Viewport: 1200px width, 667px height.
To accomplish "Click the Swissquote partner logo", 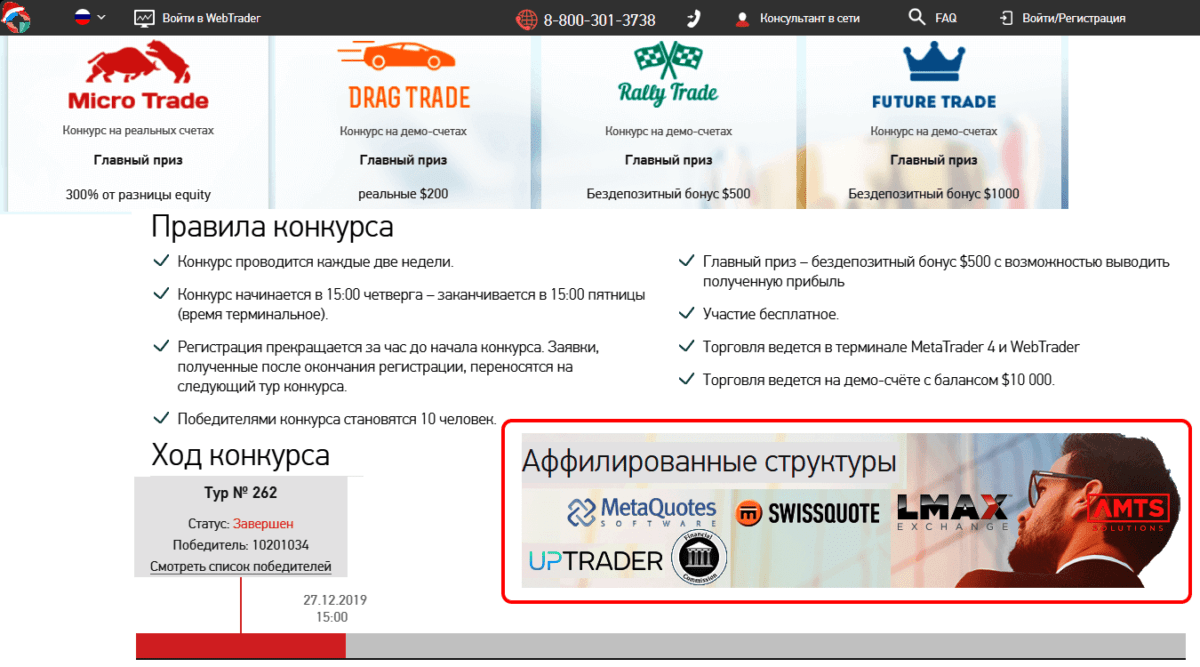I will pyautogui.click(x=807, y=514).
